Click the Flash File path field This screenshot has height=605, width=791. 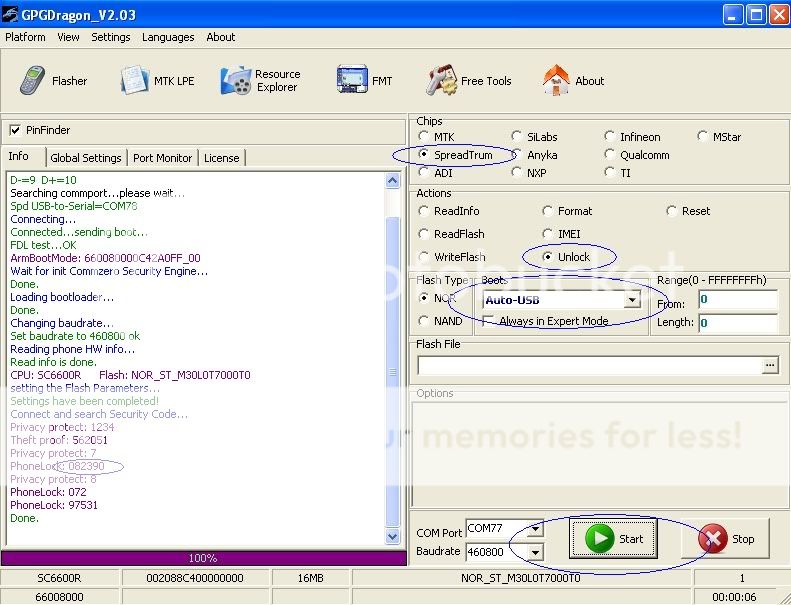[589, 365]
